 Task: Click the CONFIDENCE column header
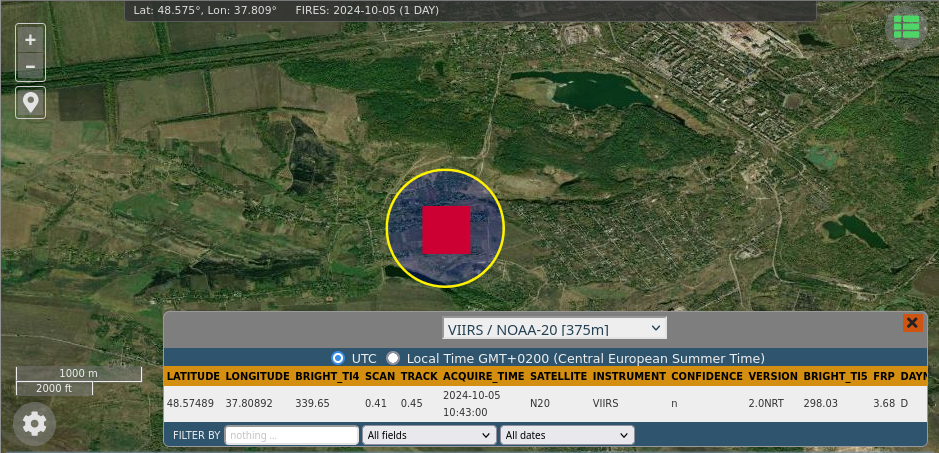pos(706,377)
